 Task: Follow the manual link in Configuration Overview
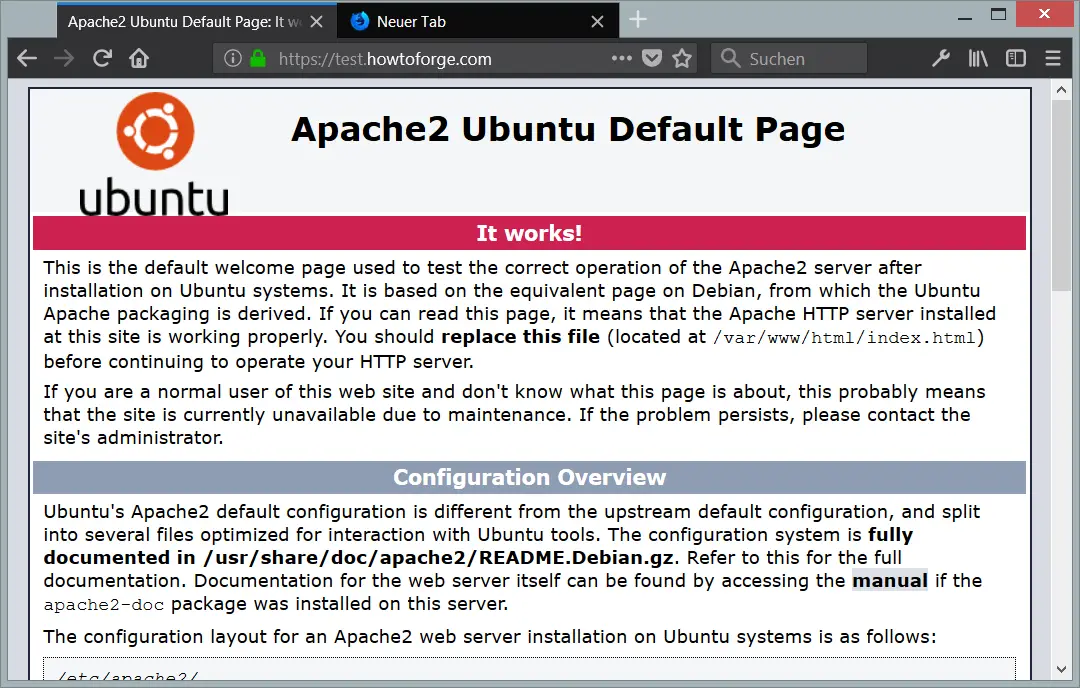coord(890,581)
